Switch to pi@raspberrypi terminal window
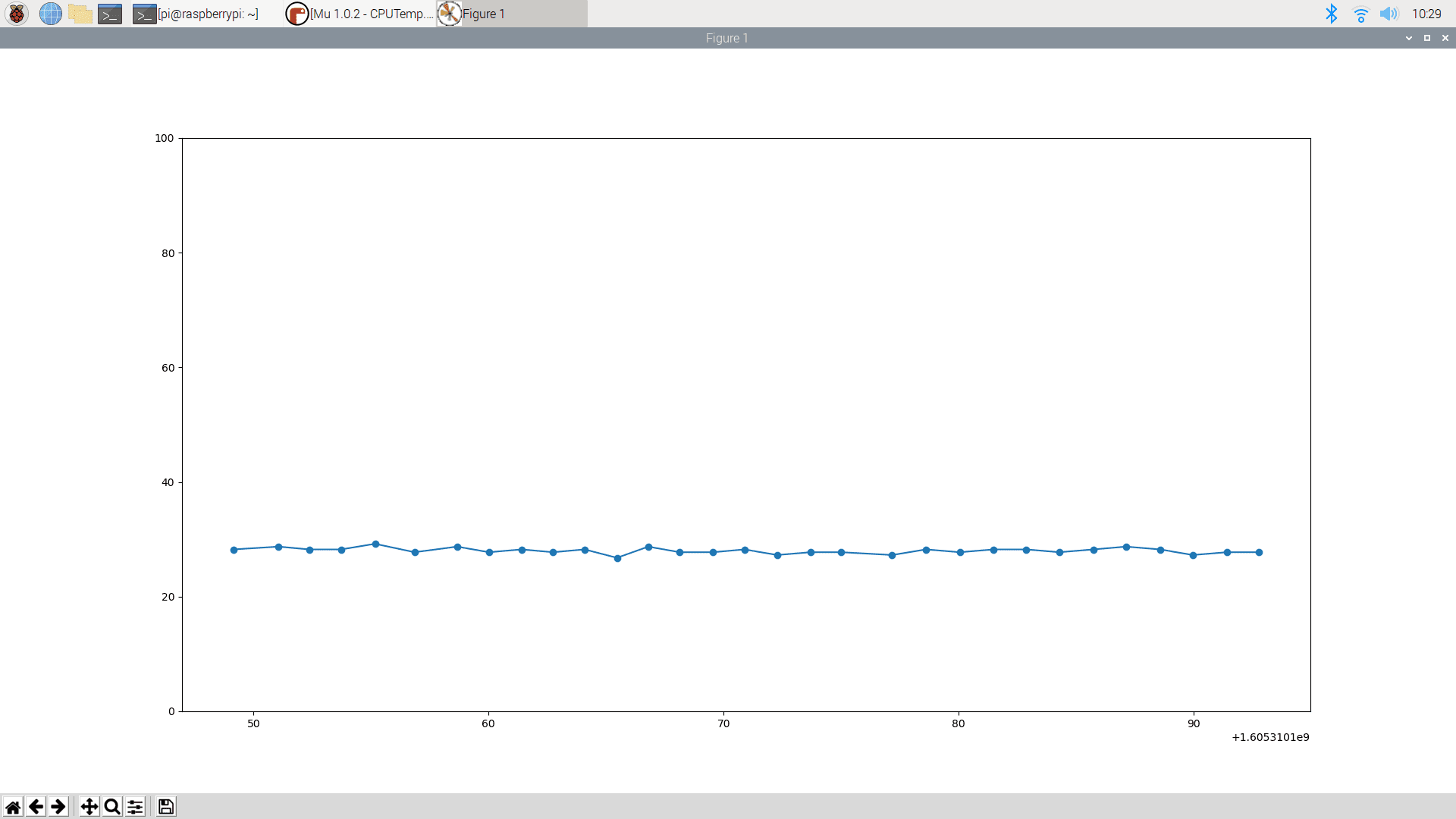This screenshot has height=819, width=1456. (197, 14)
